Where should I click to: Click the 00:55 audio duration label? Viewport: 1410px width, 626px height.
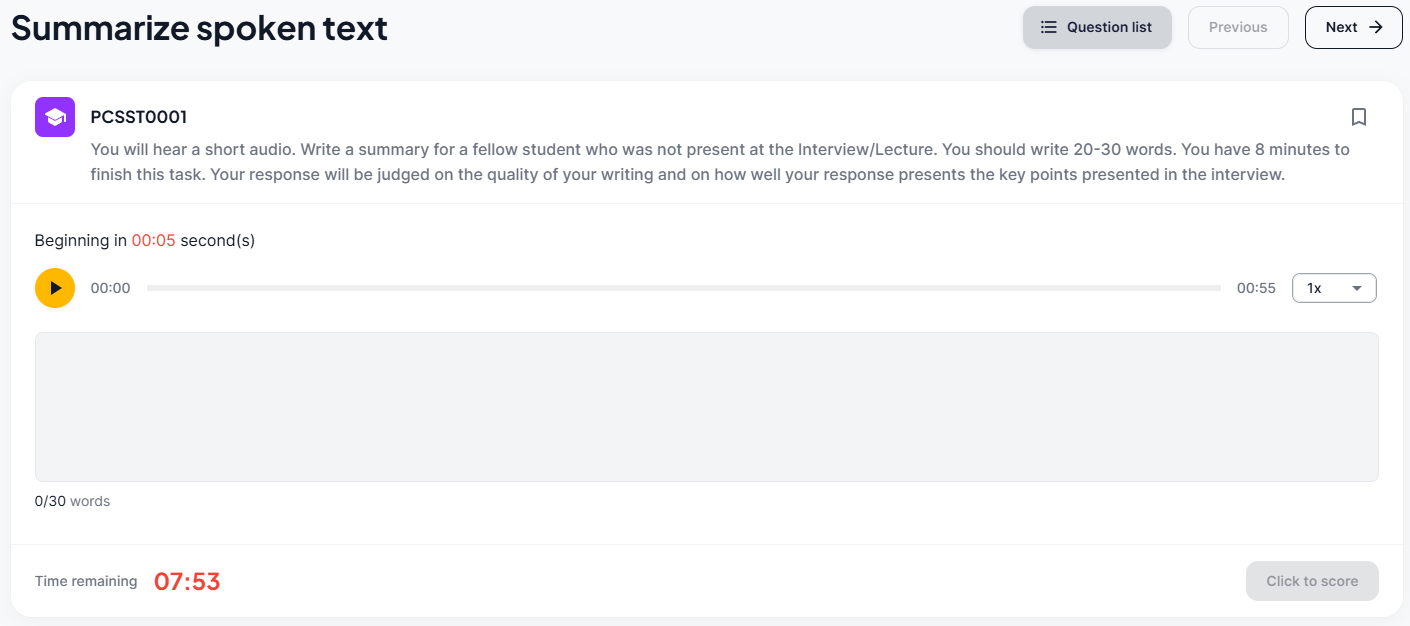tap(1256, 288)
